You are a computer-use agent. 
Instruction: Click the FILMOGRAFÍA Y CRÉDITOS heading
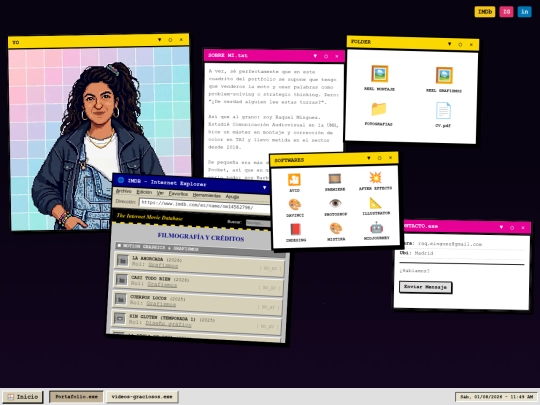tap(201, 237)
